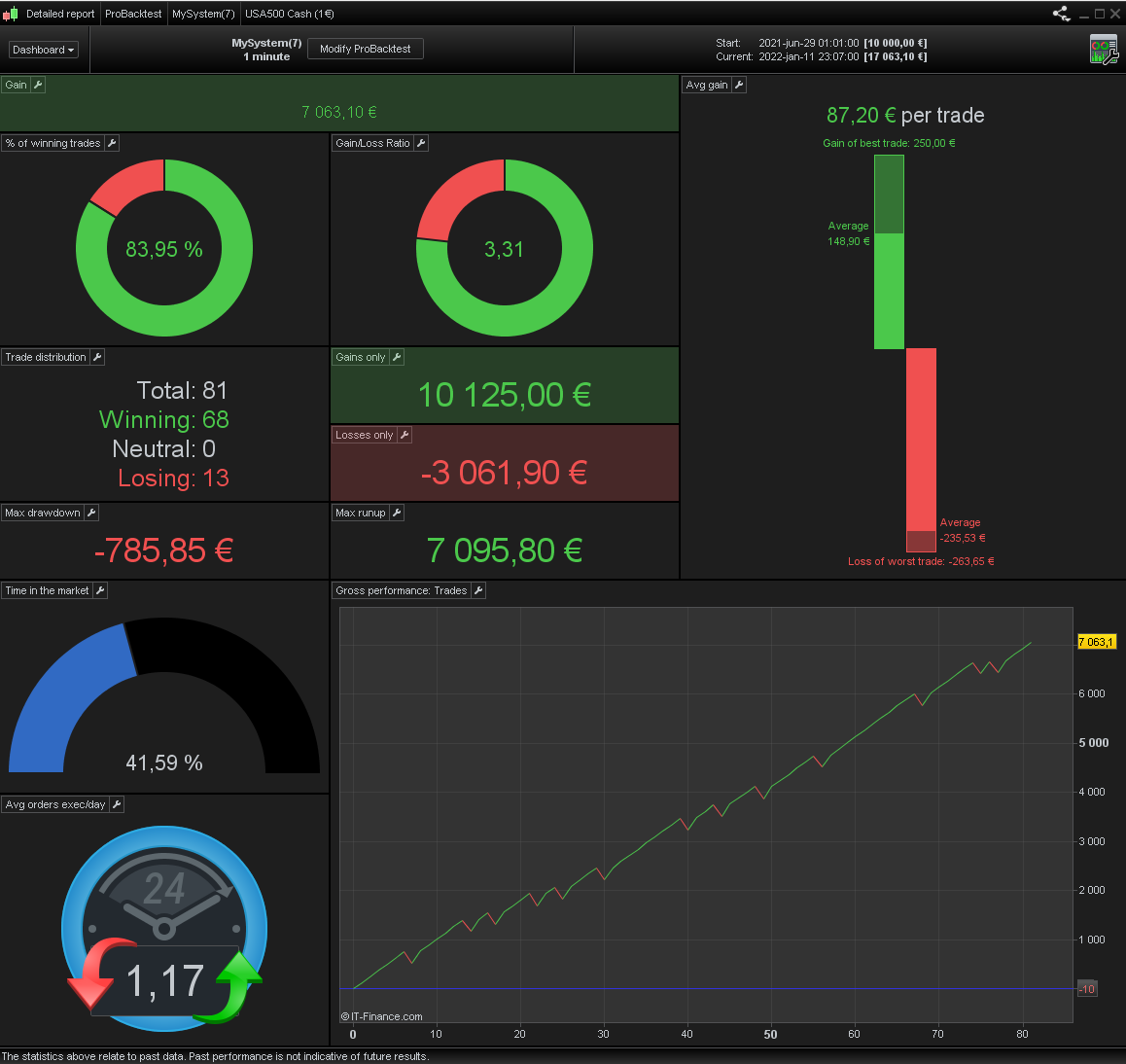Image resolution: width=1126 pixels, height=1064 pixels.
Task: Click the 7 095,80 € runup value
Action: click(x=504, y=551)
